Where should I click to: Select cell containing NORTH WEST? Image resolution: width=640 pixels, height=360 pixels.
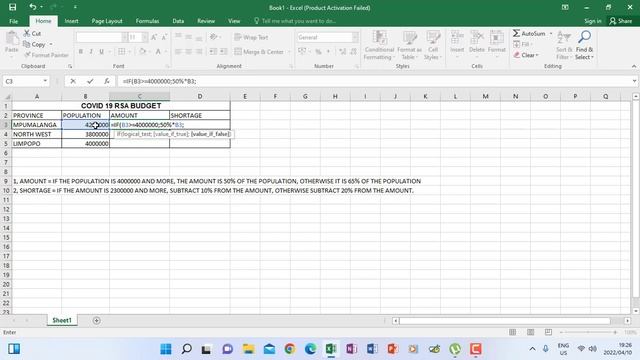(x=37, y=134)
